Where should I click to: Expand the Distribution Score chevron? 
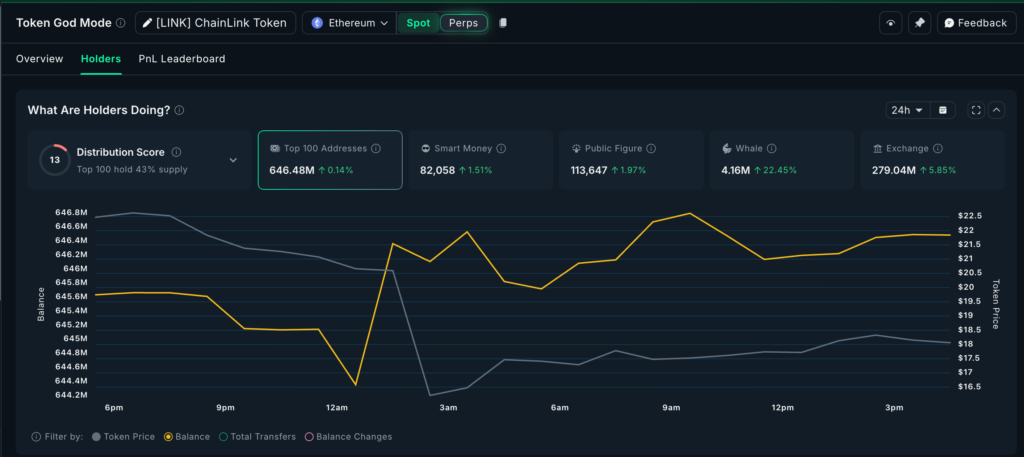(x=233, y=160)
